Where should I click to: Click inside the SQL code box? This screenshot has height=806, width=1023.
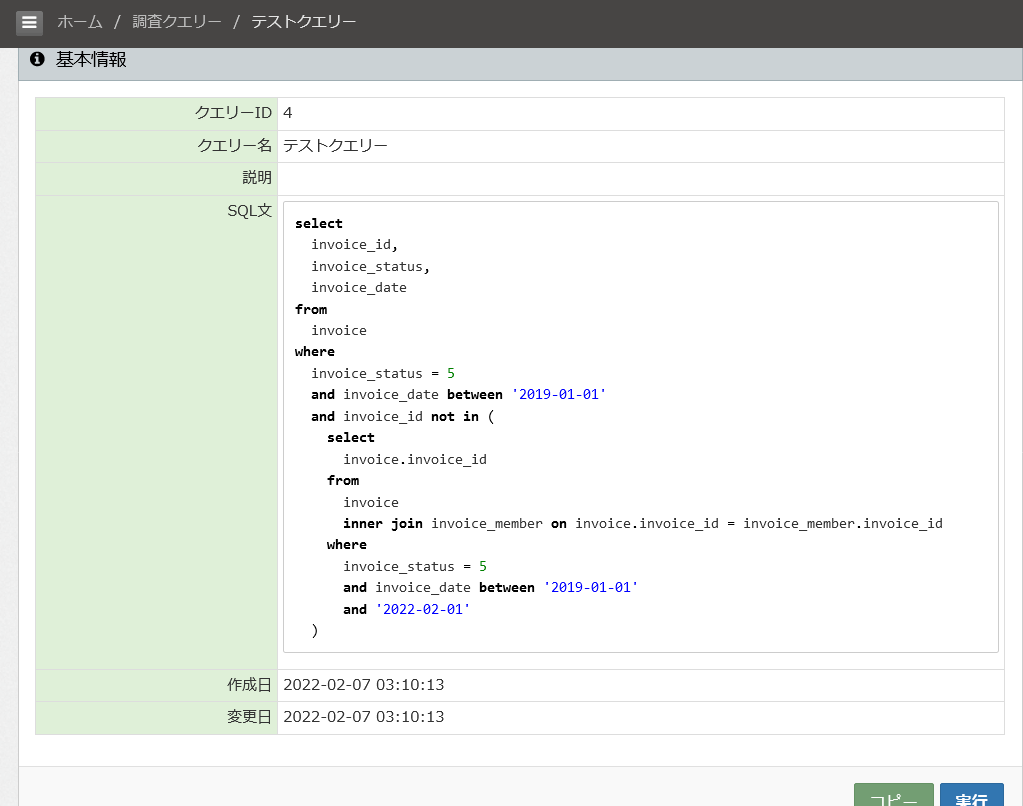click(641, 427)
